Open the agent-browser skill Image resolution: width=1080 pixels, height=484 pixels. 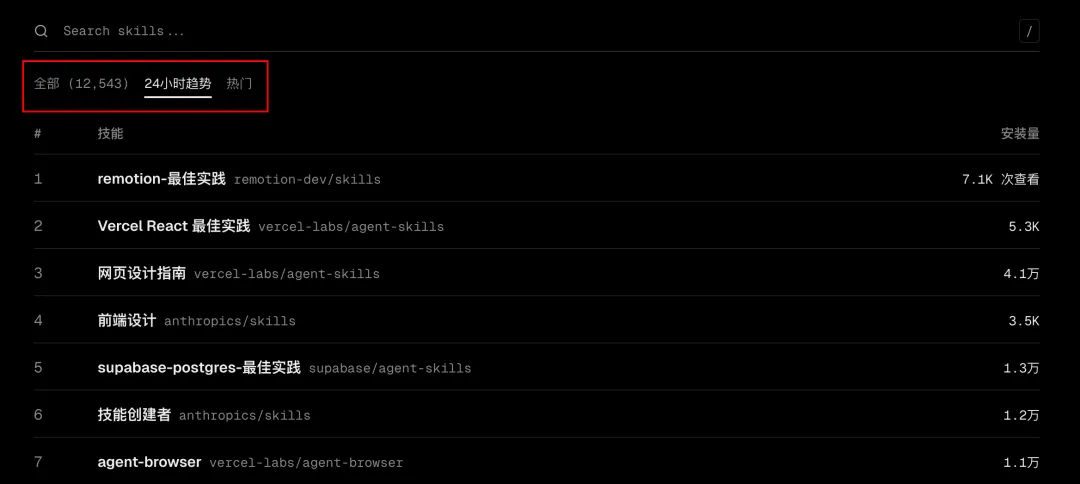tap(149, 462)
